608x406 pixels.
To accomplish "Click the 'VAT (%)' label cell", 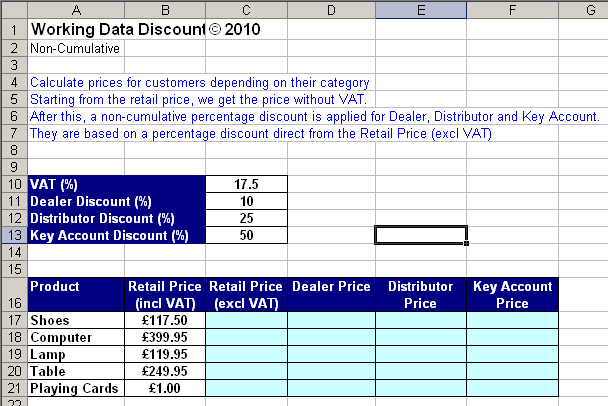I will point(117,184).
